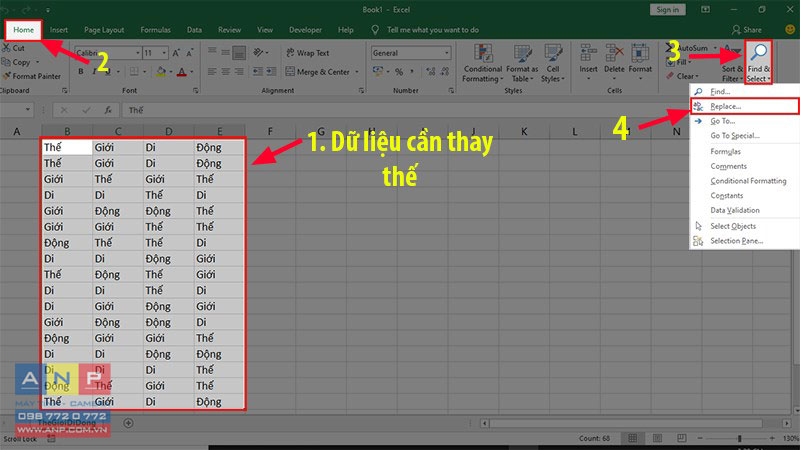Choose Selection Pane... menu entry
This screenshot has height=450, width=800.
click(744, 241)
